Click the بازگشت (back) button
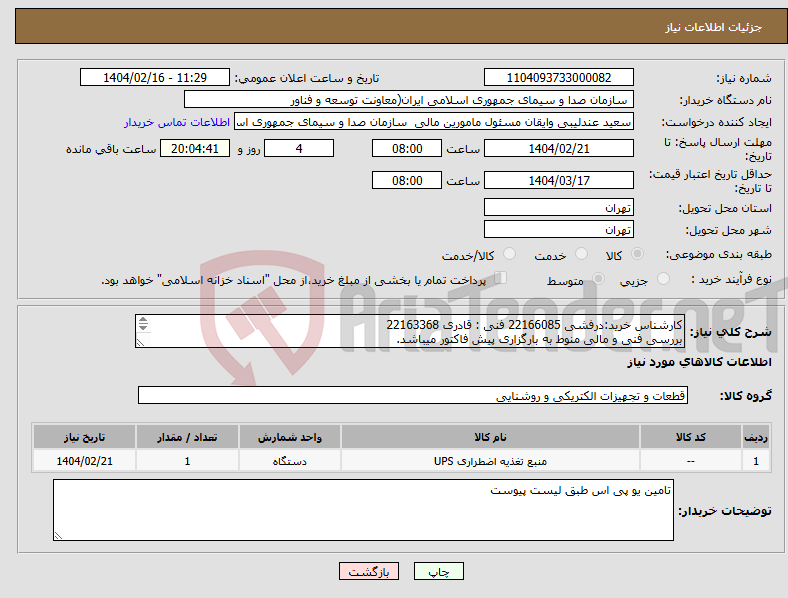The image size is (788, 598). pos(369,571)
